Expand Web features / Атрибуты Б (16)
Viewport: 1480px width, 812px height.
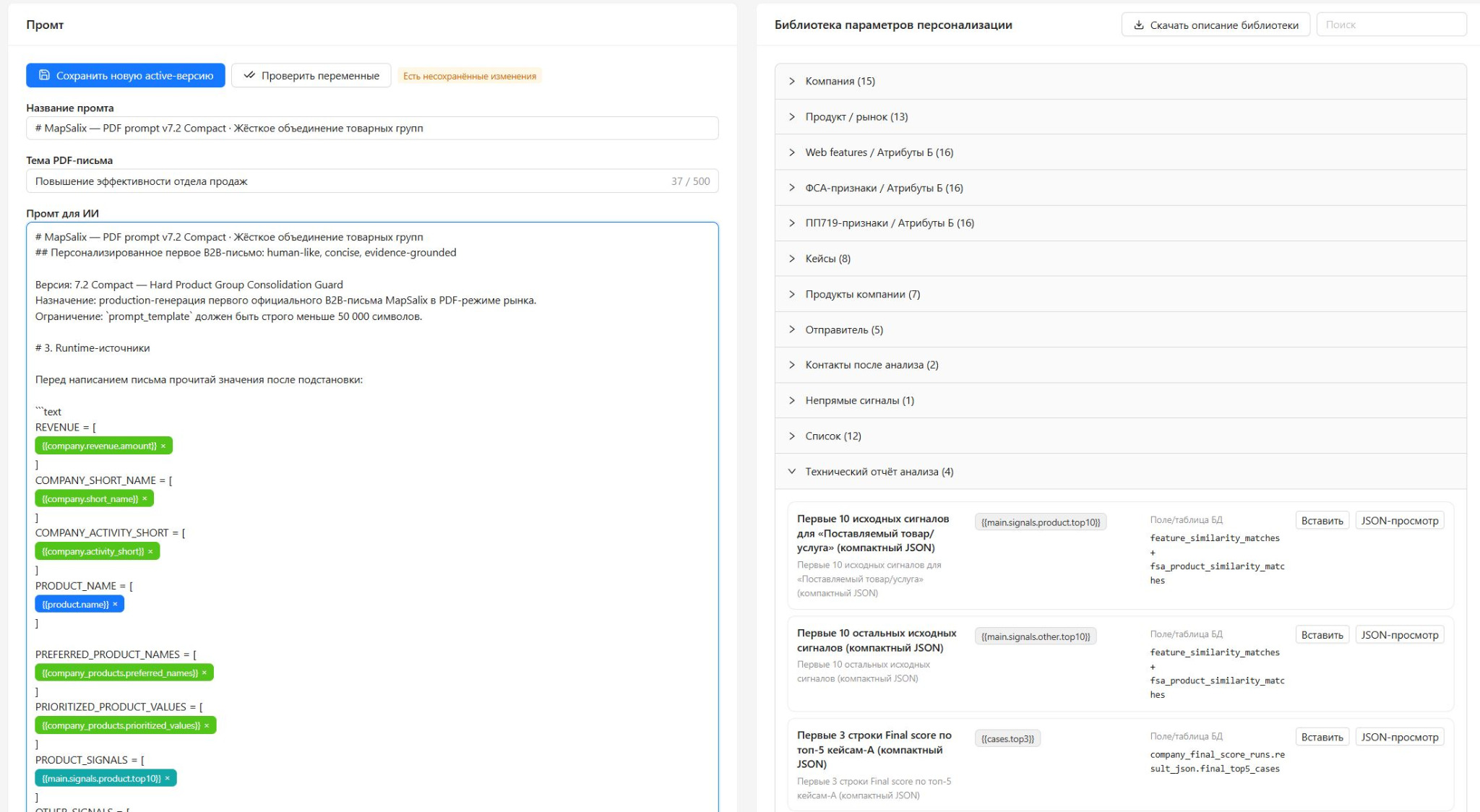tap(1120, 152)
